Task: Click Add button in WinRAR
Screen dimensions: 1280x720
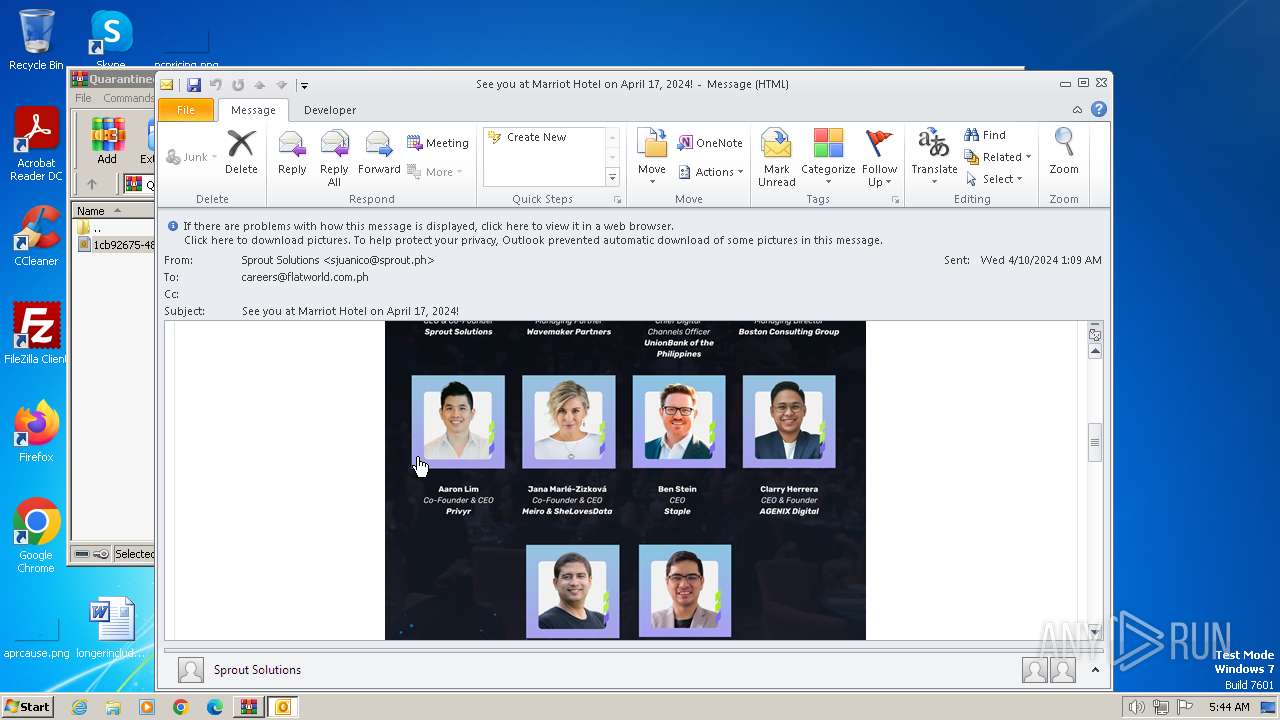Action: click(x=107, y=141)
